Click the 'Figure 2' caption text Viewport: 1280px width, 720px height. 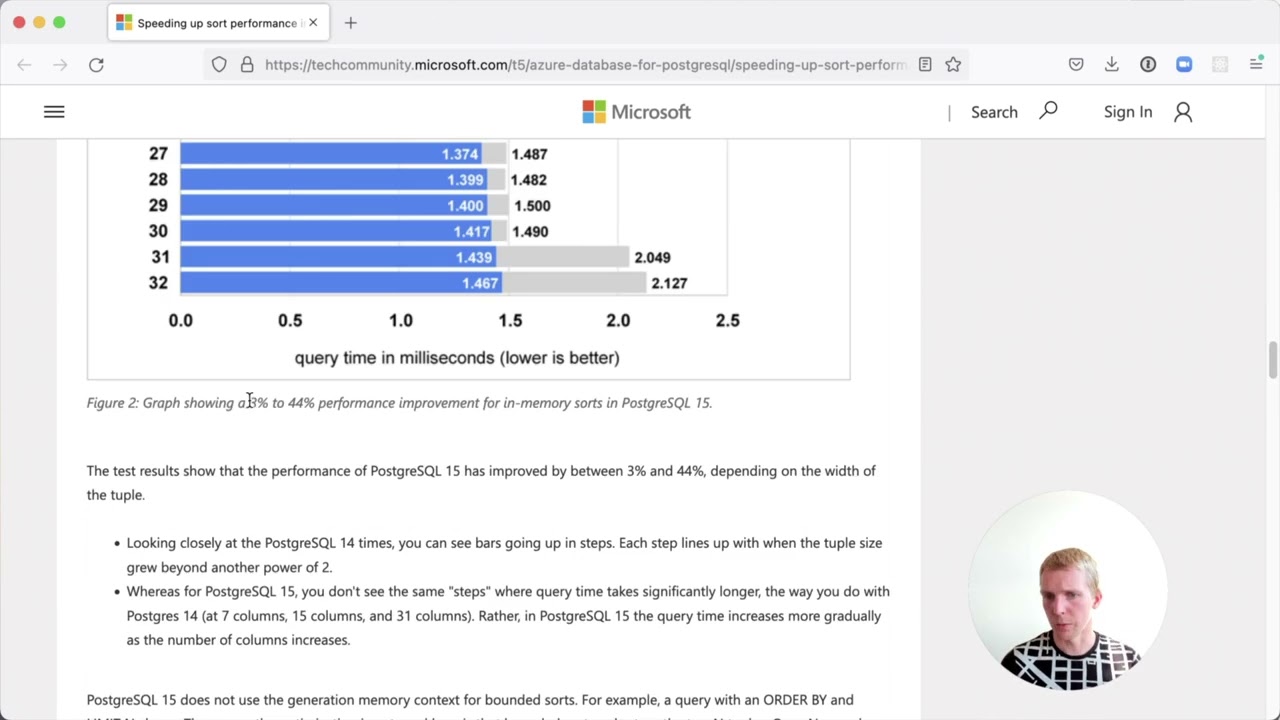point(399,403)
